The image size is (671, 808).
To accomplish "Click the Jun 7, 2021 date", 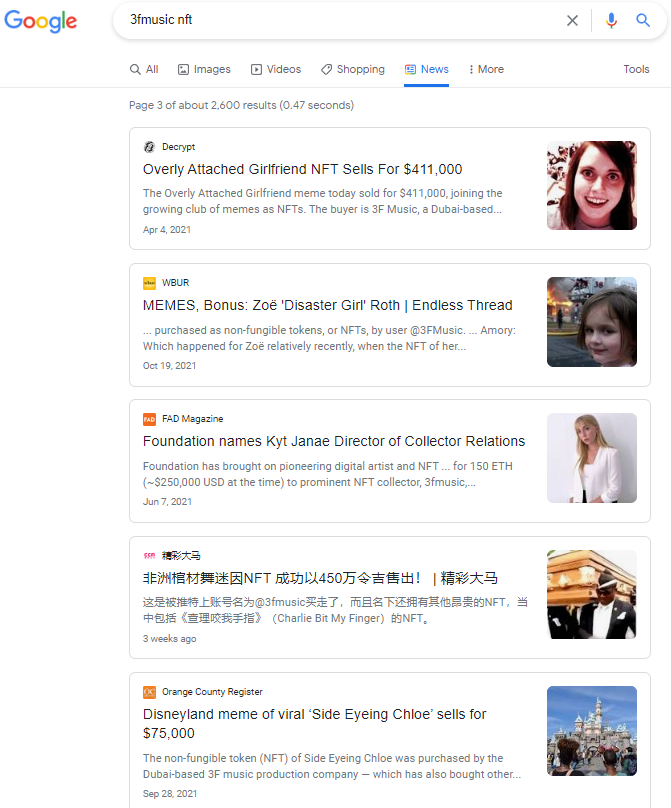I will pyautogui.click(x=167, y=502).
